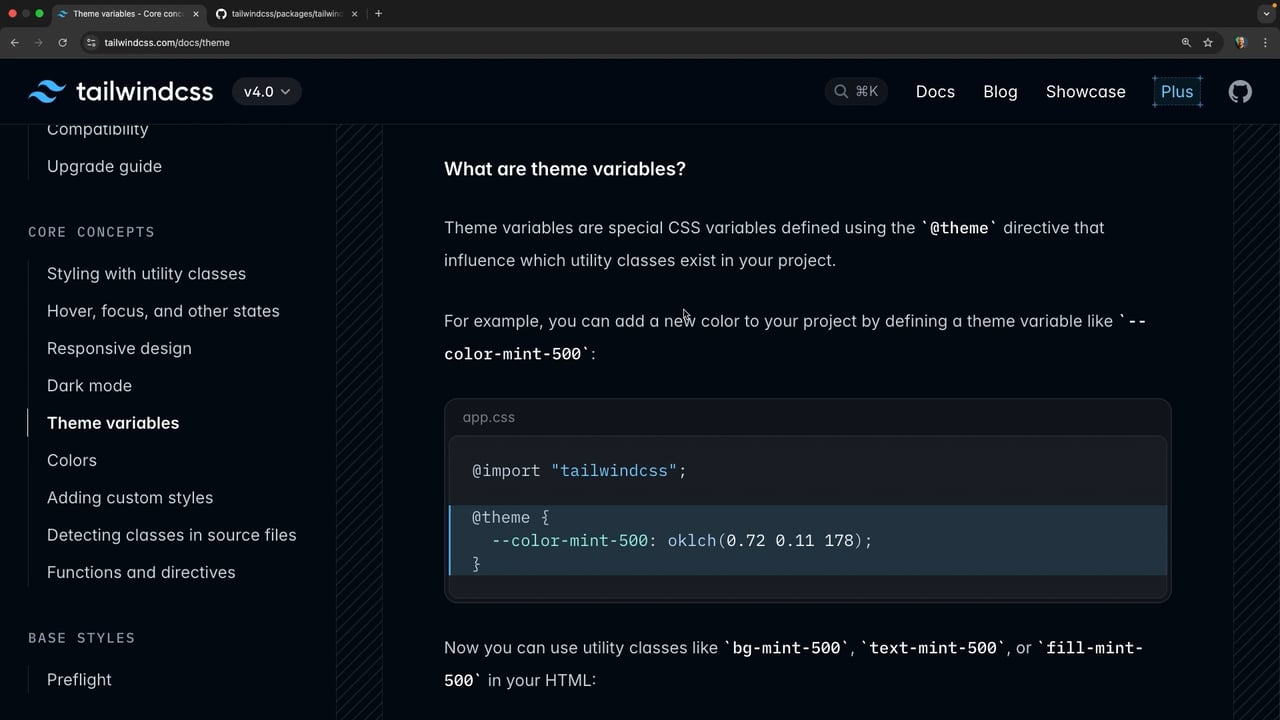Switch to the tailwindcss/packages GitHub tab
Image resolution: width=1280 pixels, height=720 pixels.
pyautogui.click(x=286, y=14)
